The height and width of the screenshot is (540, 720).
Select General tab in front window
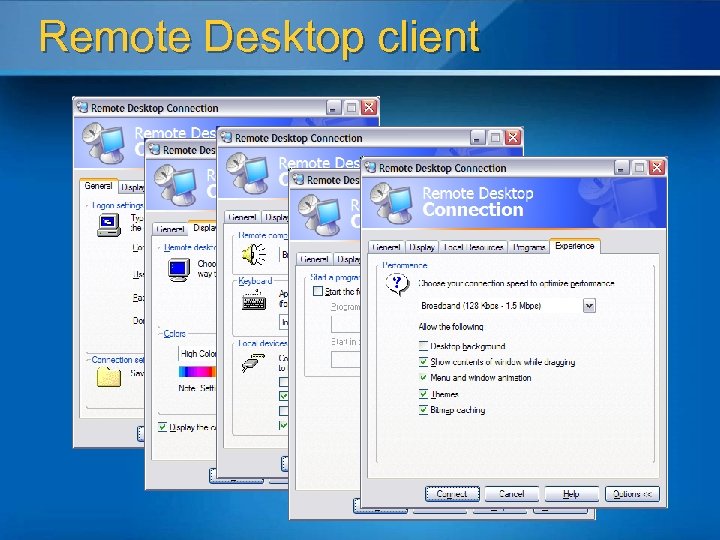point(386,247)
